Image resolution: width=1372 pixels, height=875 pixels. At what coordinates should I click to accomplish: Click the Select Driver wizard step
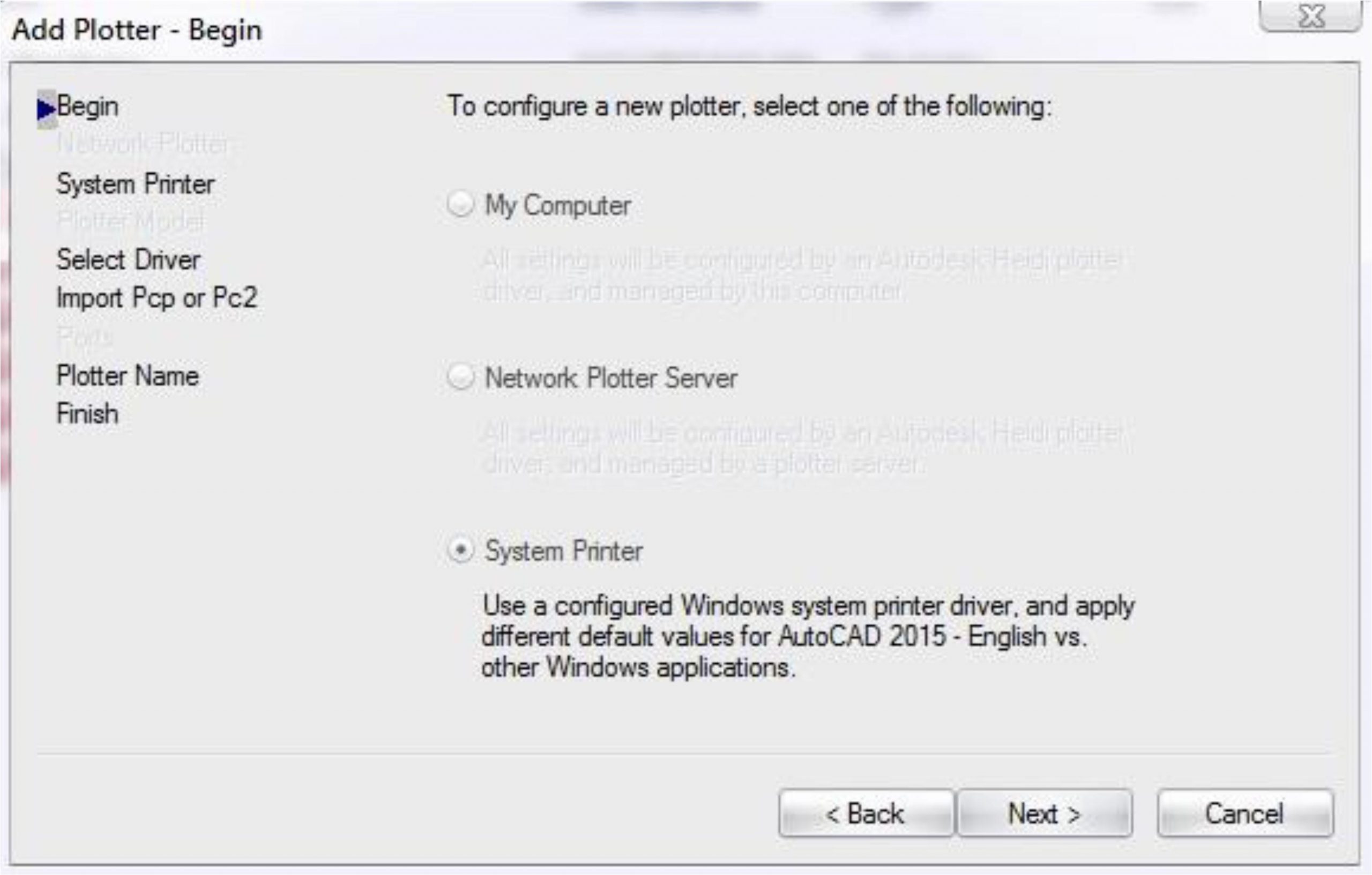pos(129,260)
